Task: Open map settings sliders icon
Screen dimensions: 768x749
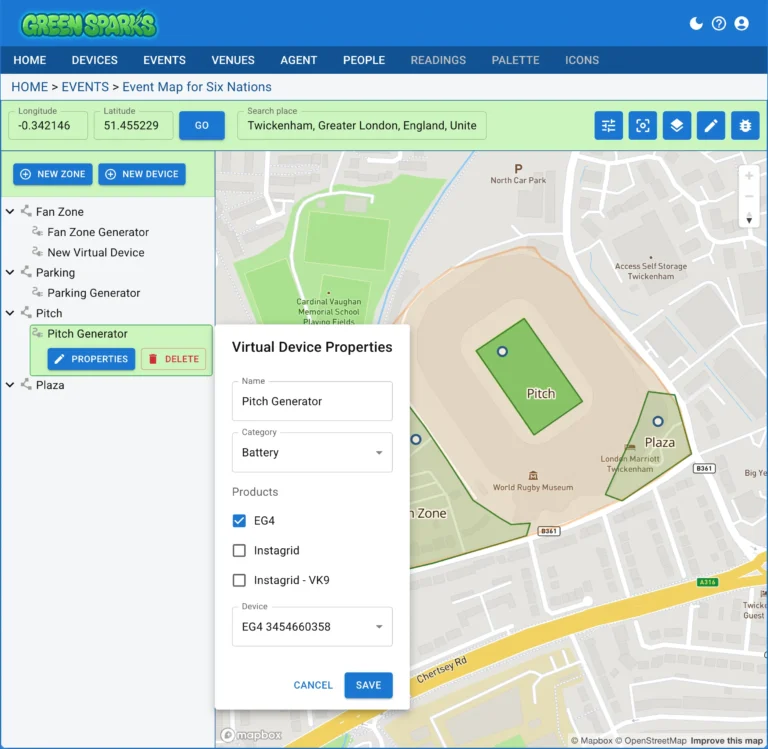Action: (608, 126)
